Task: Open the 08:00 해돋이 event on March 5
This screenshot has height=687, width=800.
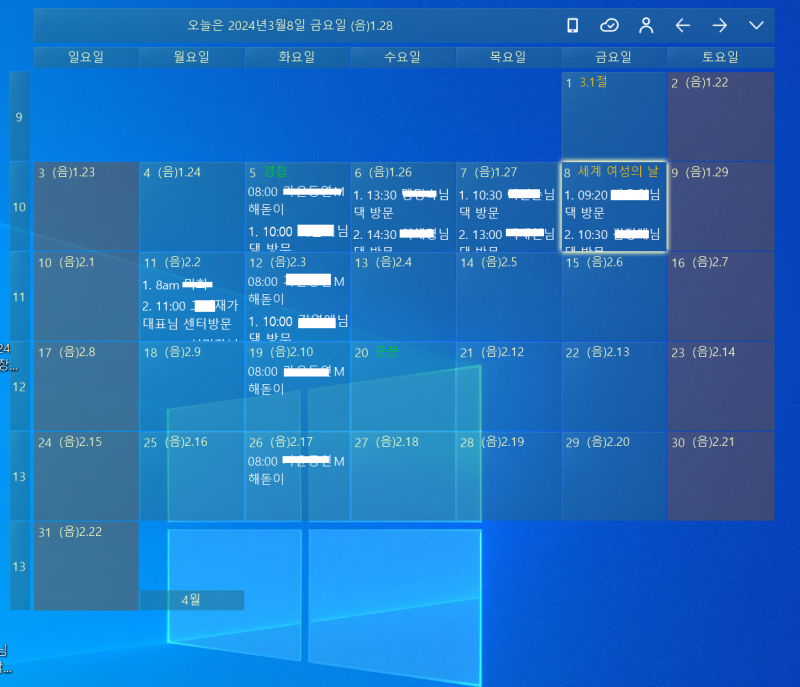Action: 296,200
